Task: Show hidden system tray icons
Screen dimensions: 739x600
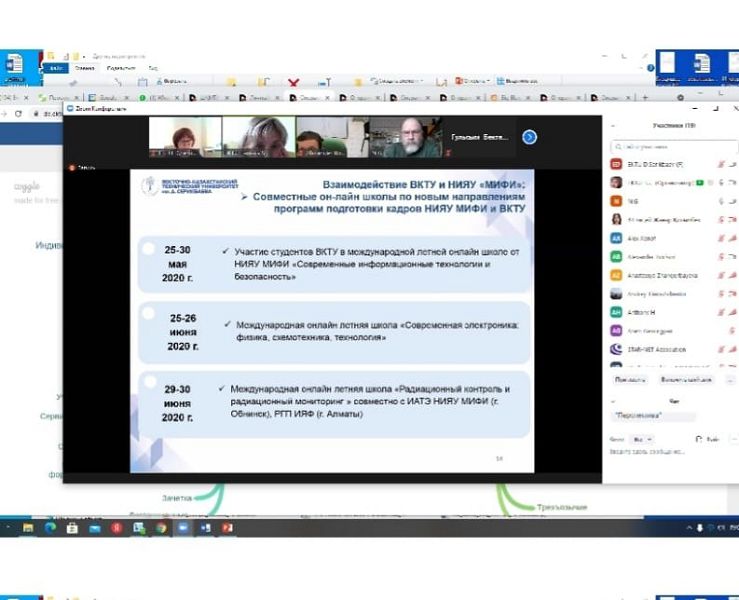Action: pos(689,528)
